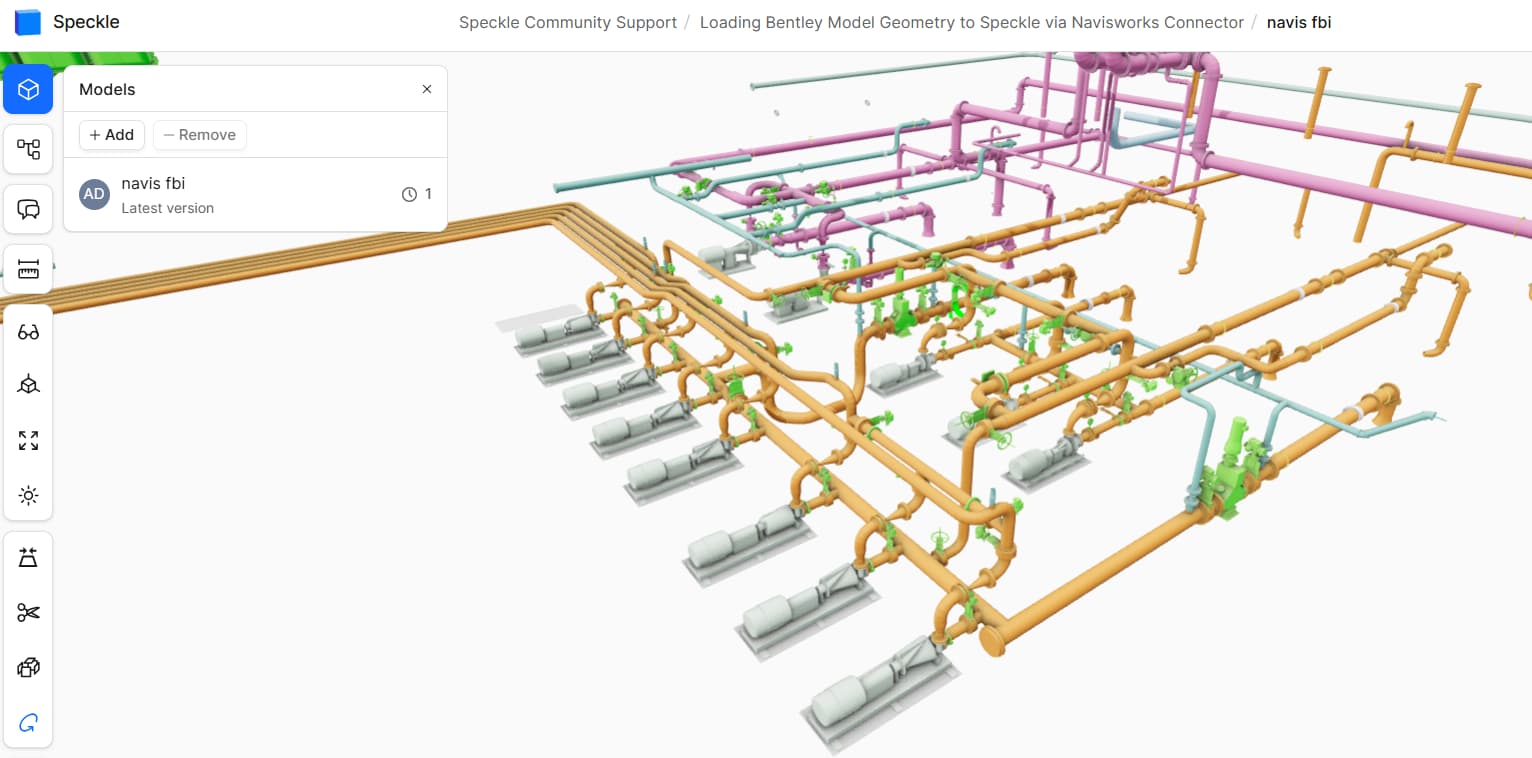
Task: Open the Views glasses icon
Action: 28,332
